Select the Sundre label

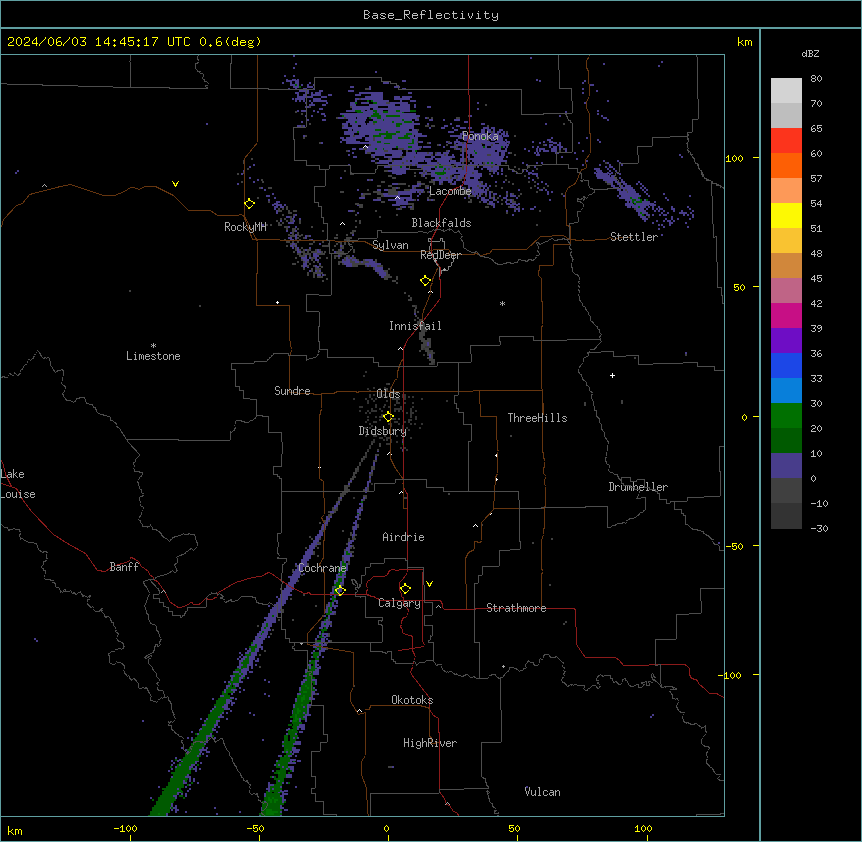coord(292,391)
